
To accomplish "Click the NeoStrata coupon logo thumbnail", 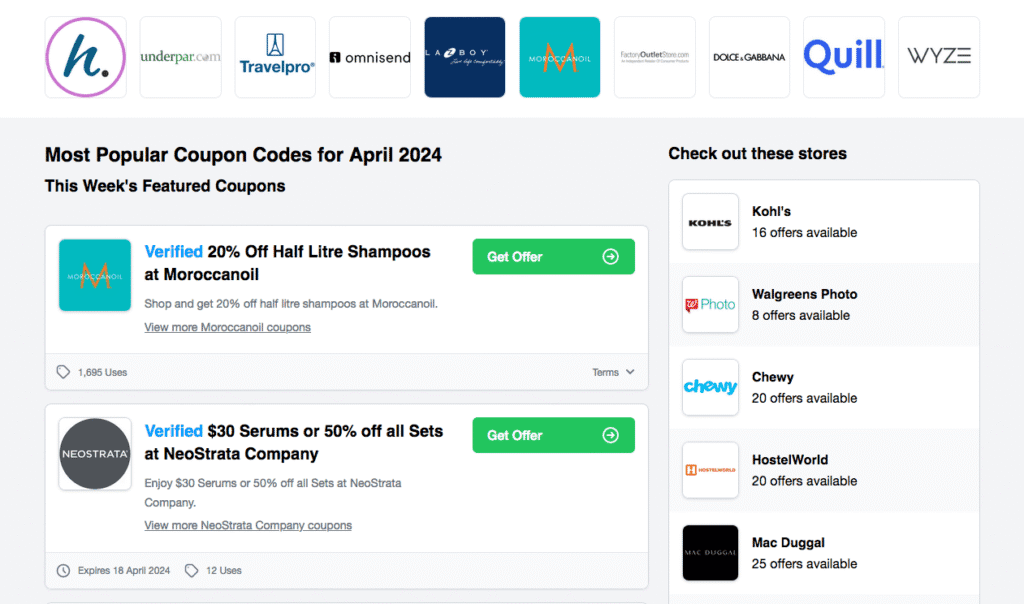I will pyautogui.click(x=95, y=454).
